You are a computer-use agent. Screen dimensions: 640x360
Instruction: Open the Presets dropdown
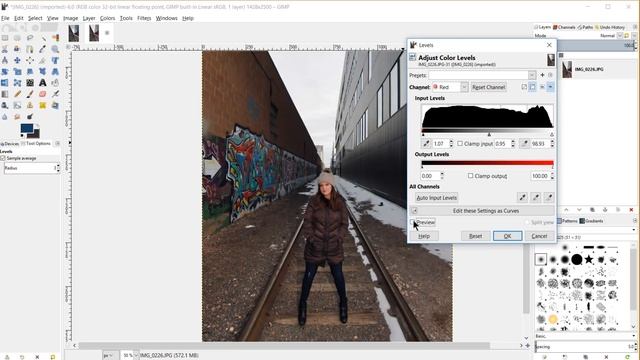tap(532, 75)
